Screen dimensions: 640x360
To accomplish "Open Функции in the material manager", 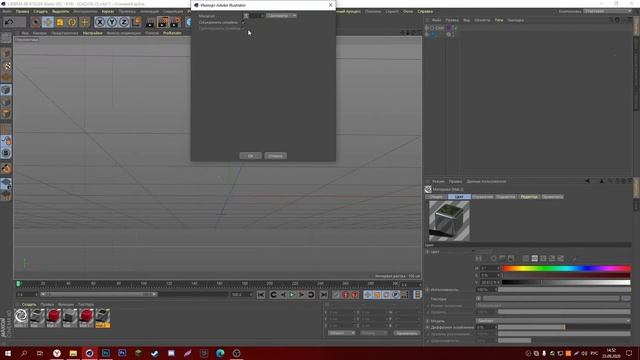I will [66, 304].
